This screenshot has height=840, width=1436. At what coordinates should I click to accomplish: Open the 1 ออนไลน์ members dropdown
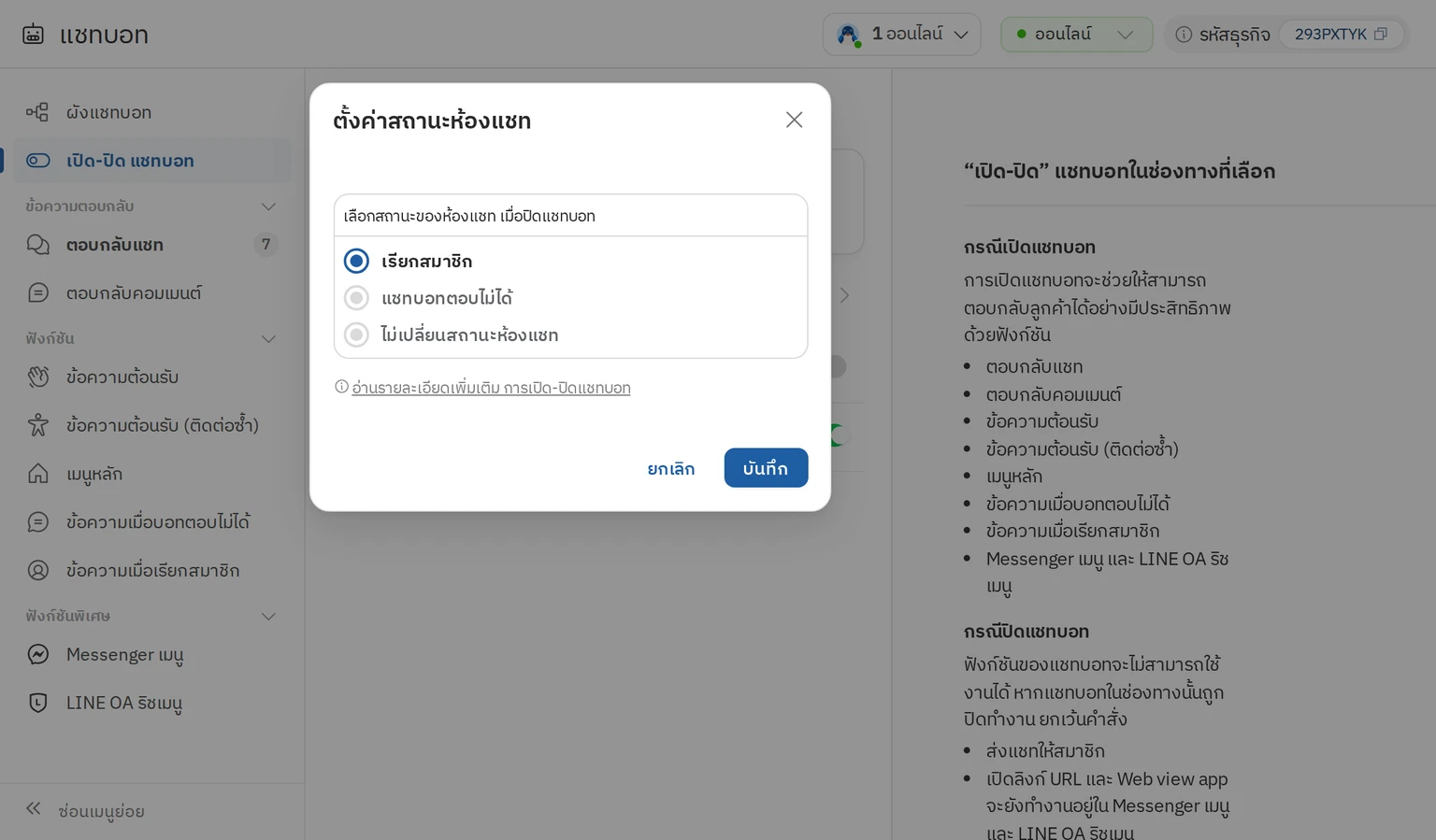click(x=901, y=34)
